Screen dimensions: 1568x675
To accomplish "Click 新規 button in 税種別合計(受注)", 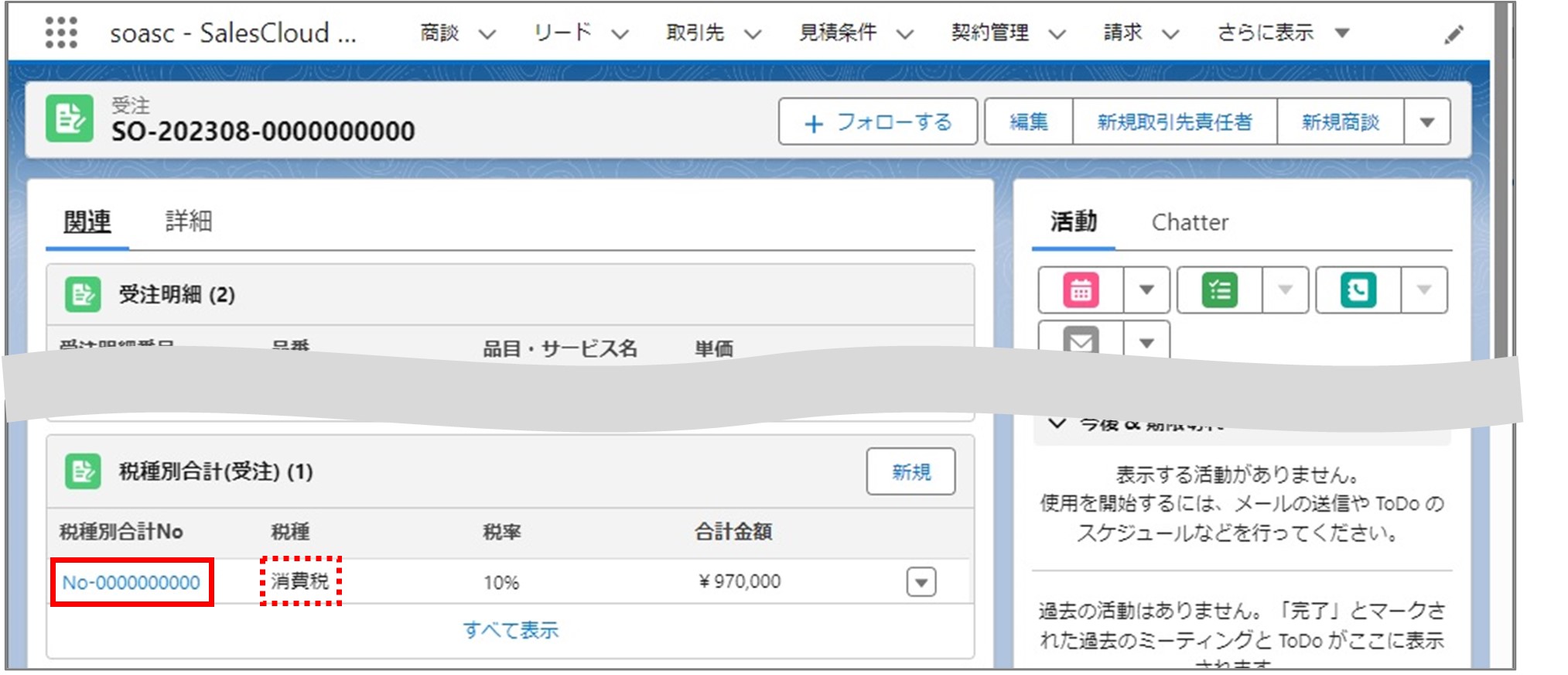I will (910, 471).
